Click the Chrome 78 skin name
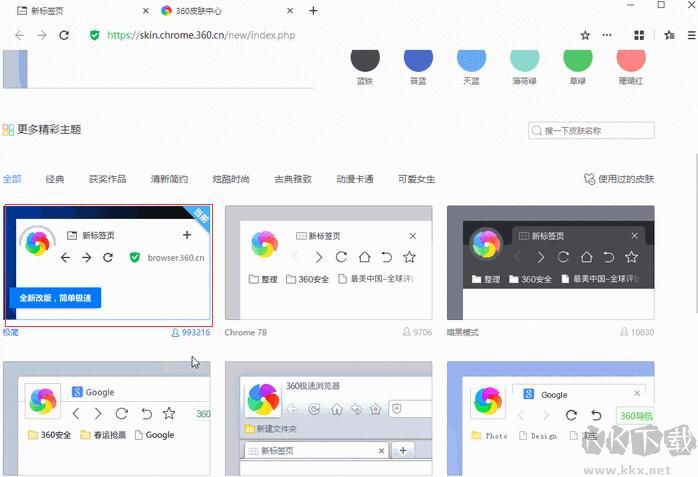The width and height of the screenshot is (698, 477). coord(246,332)
